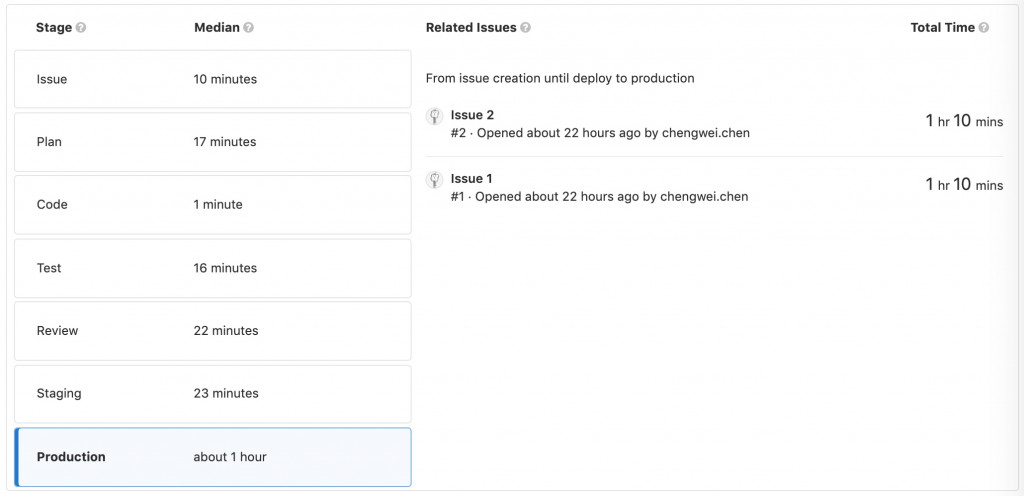
Task: Click the production stage description text
Action: click(560, 78)
